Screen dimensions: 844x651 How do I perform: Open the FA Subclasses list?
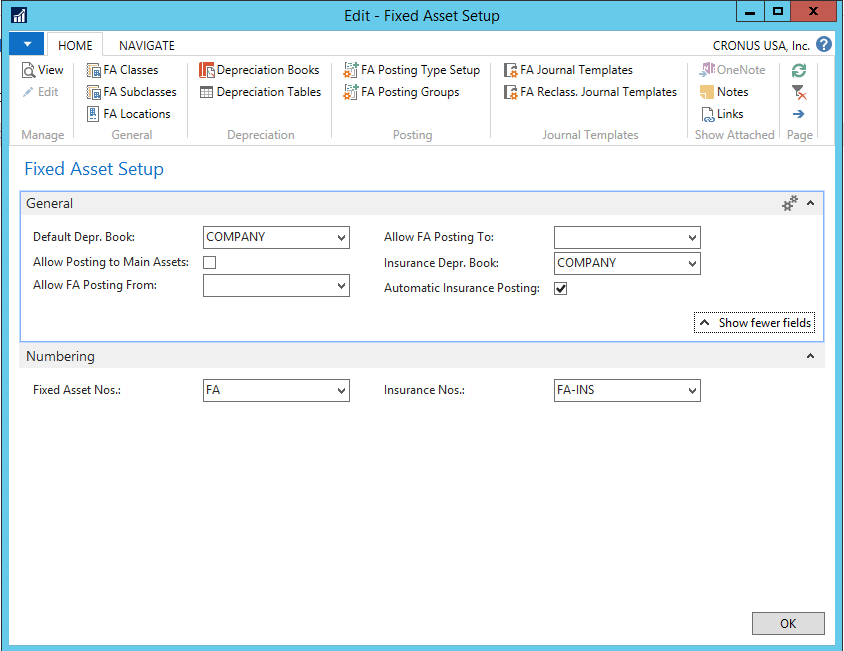pos(132,91)
